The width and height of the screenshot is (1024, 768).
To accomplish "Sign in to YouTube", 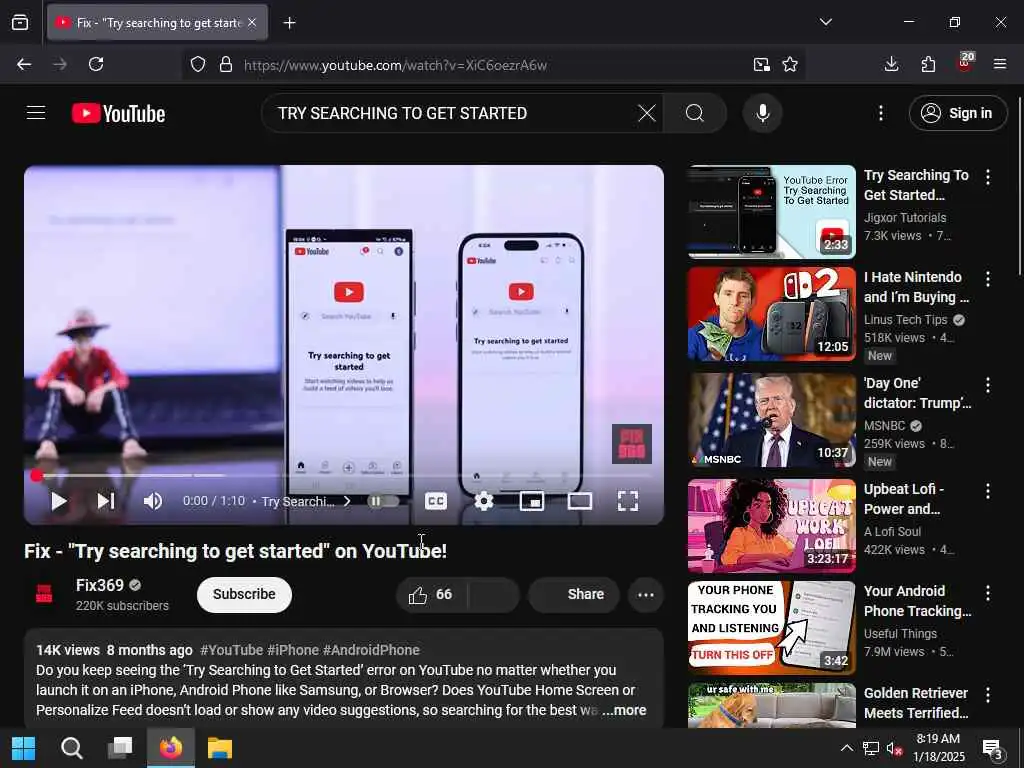I will click(x=957, y=113).
